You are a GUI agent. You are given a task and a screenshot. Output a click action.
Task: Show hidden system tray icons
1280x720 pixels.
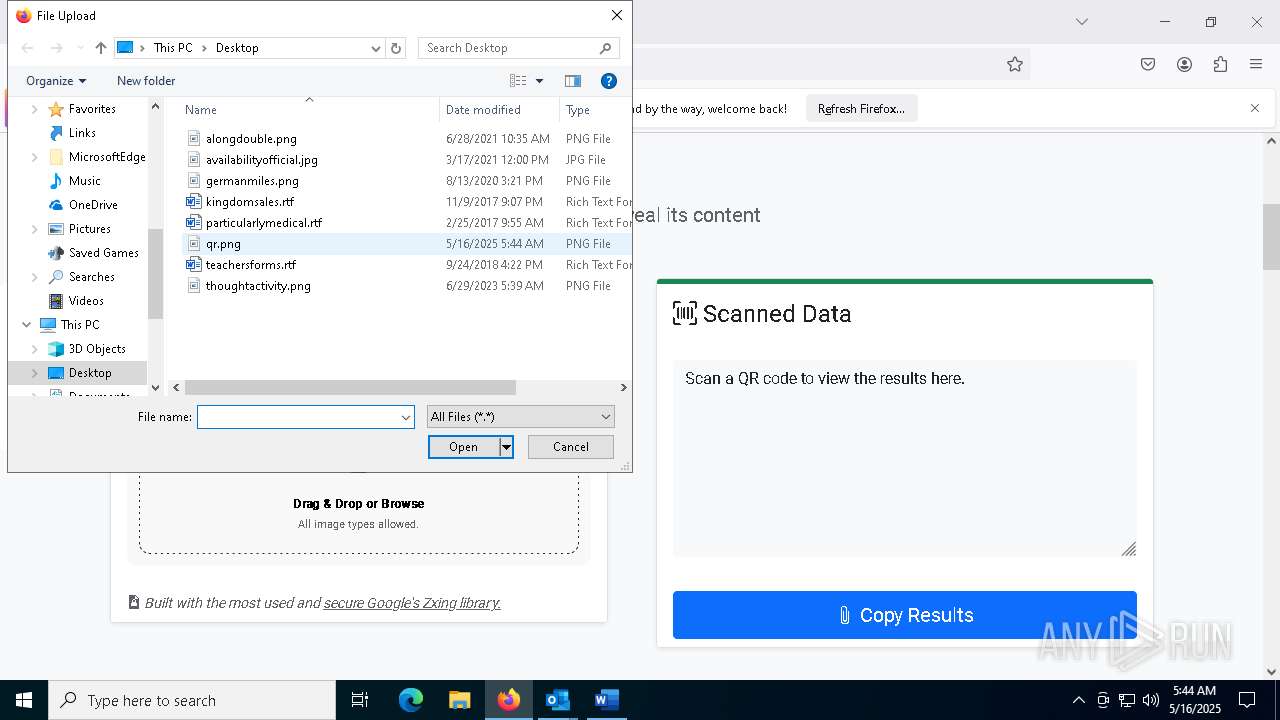coord(1078,700)
